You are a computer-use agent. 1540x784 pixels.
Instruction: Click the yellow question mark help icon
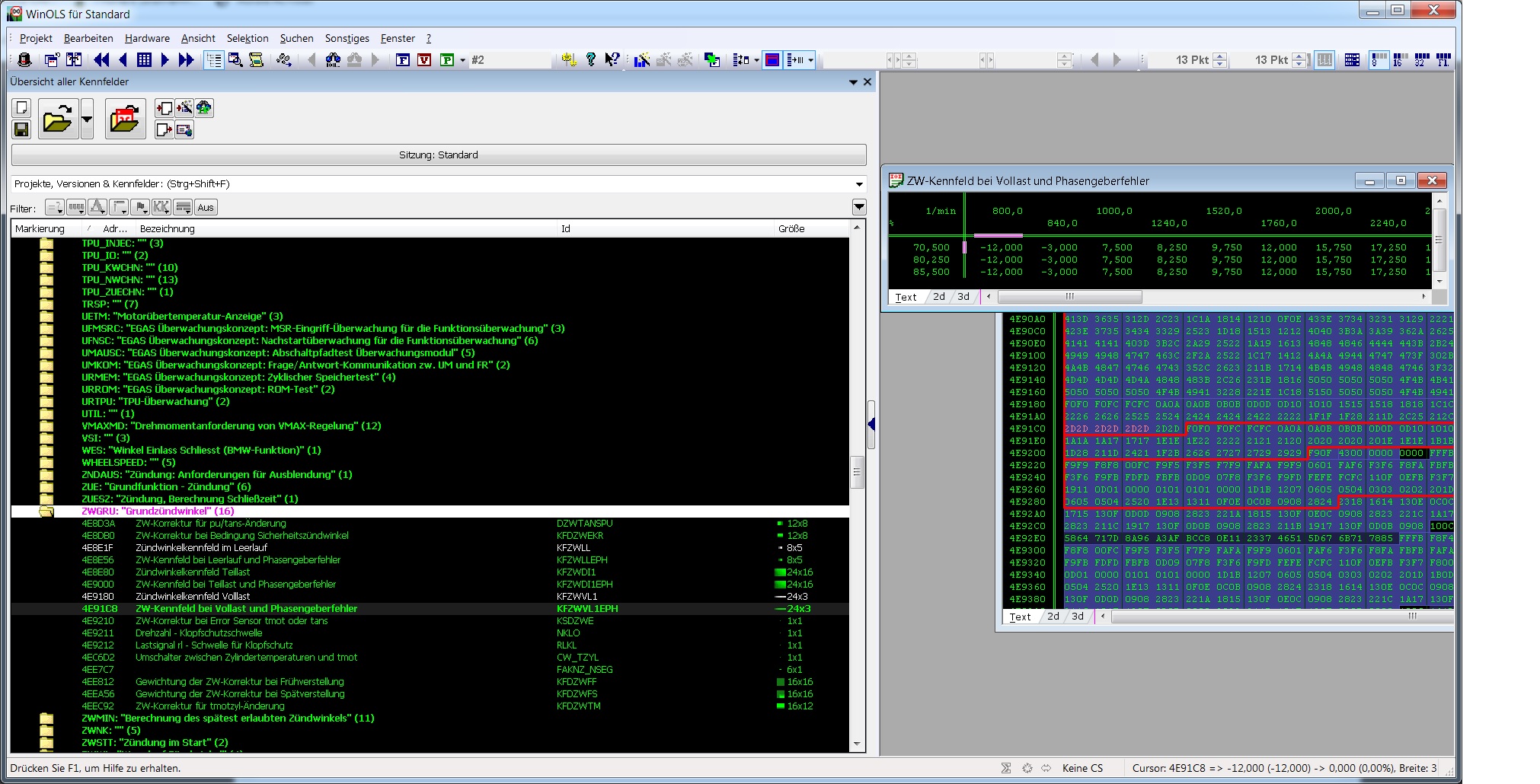[x=590, y=59]
